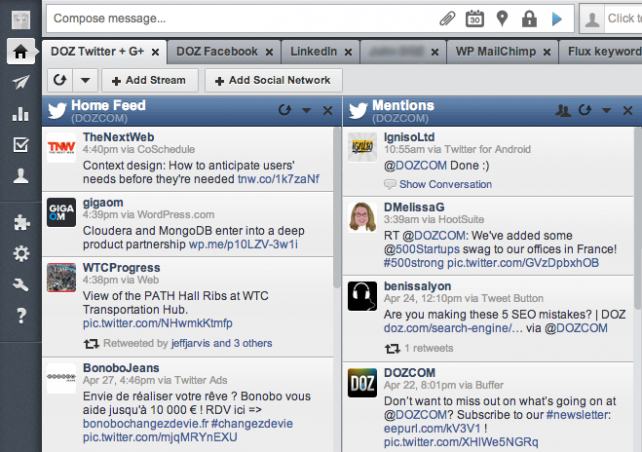The image size is (642, 452).
Task: Close the DOZ Twitter + G+ tab
Action: pos(155,52)
